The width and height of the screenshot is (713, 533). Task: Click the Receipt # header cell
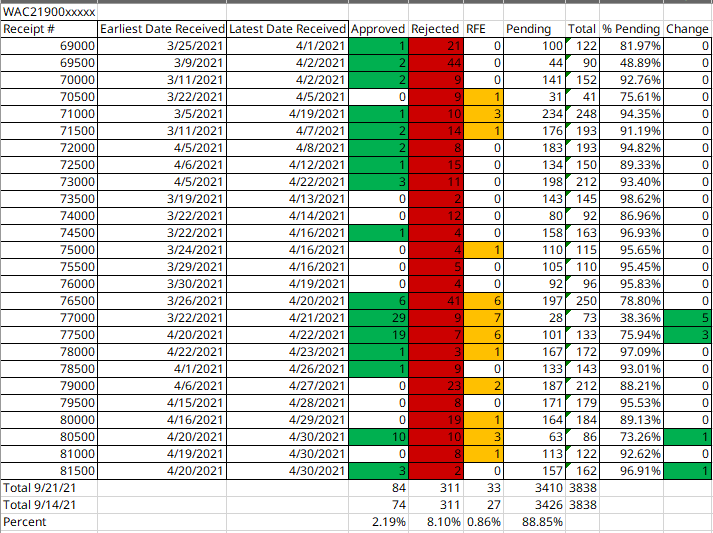(49, 29)
